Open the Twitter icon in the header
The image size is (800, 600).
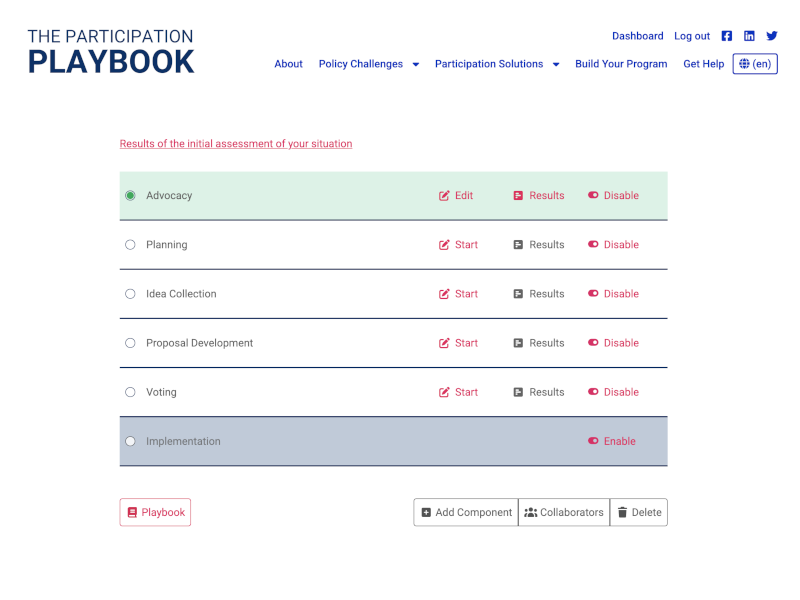point(771,36)
